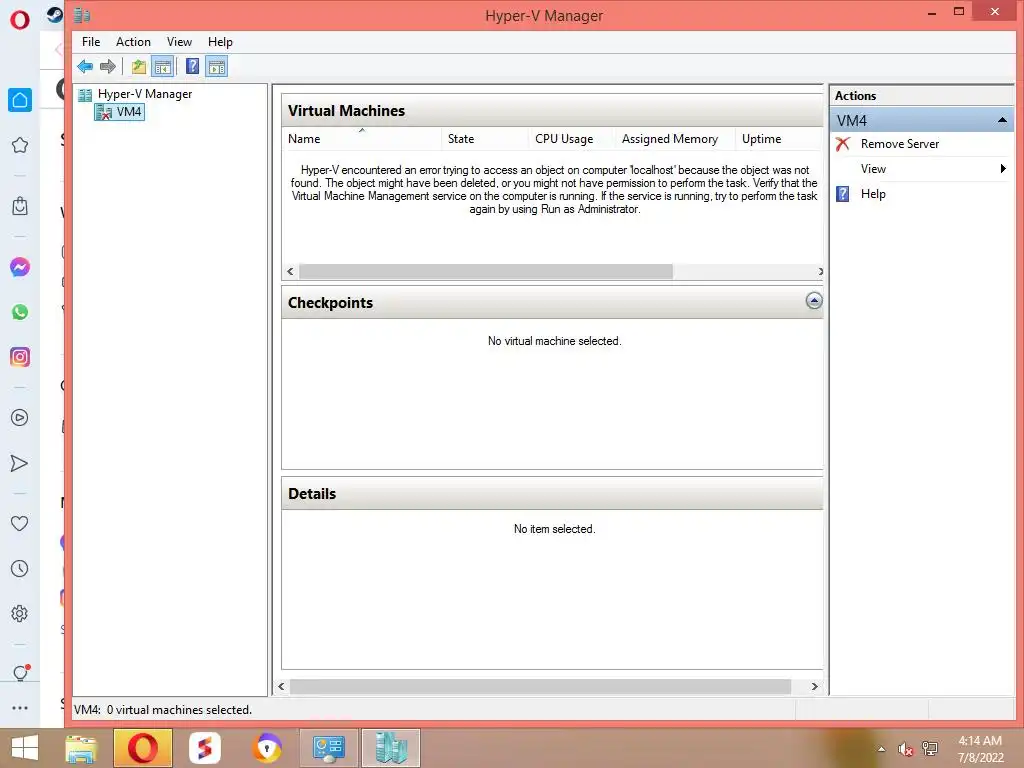
Task: Click the muted volume tray icon
Action: 905,749
